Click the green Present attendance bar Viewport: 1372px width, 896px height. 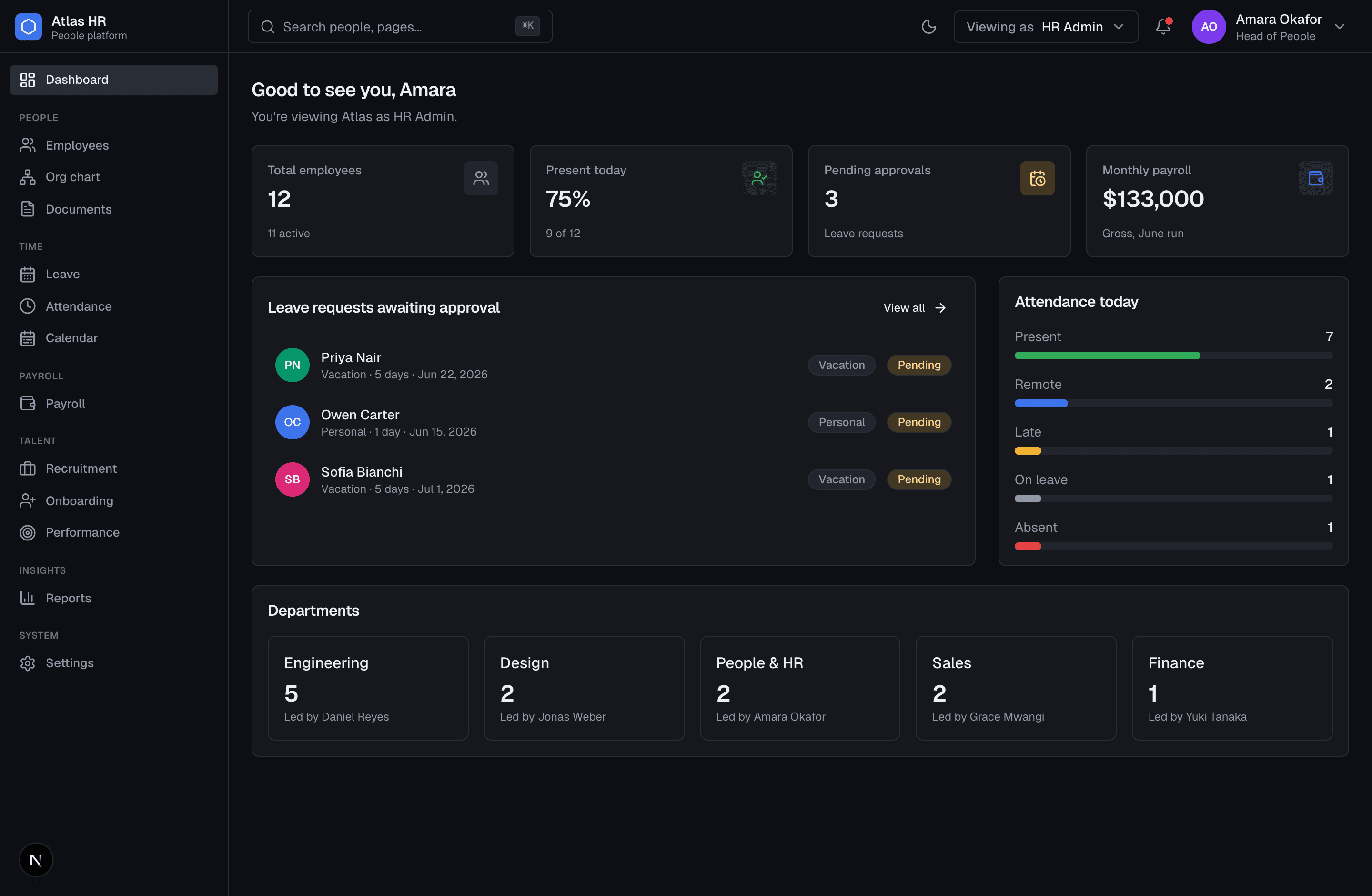pyautogui.click(x=1107, y=356)
